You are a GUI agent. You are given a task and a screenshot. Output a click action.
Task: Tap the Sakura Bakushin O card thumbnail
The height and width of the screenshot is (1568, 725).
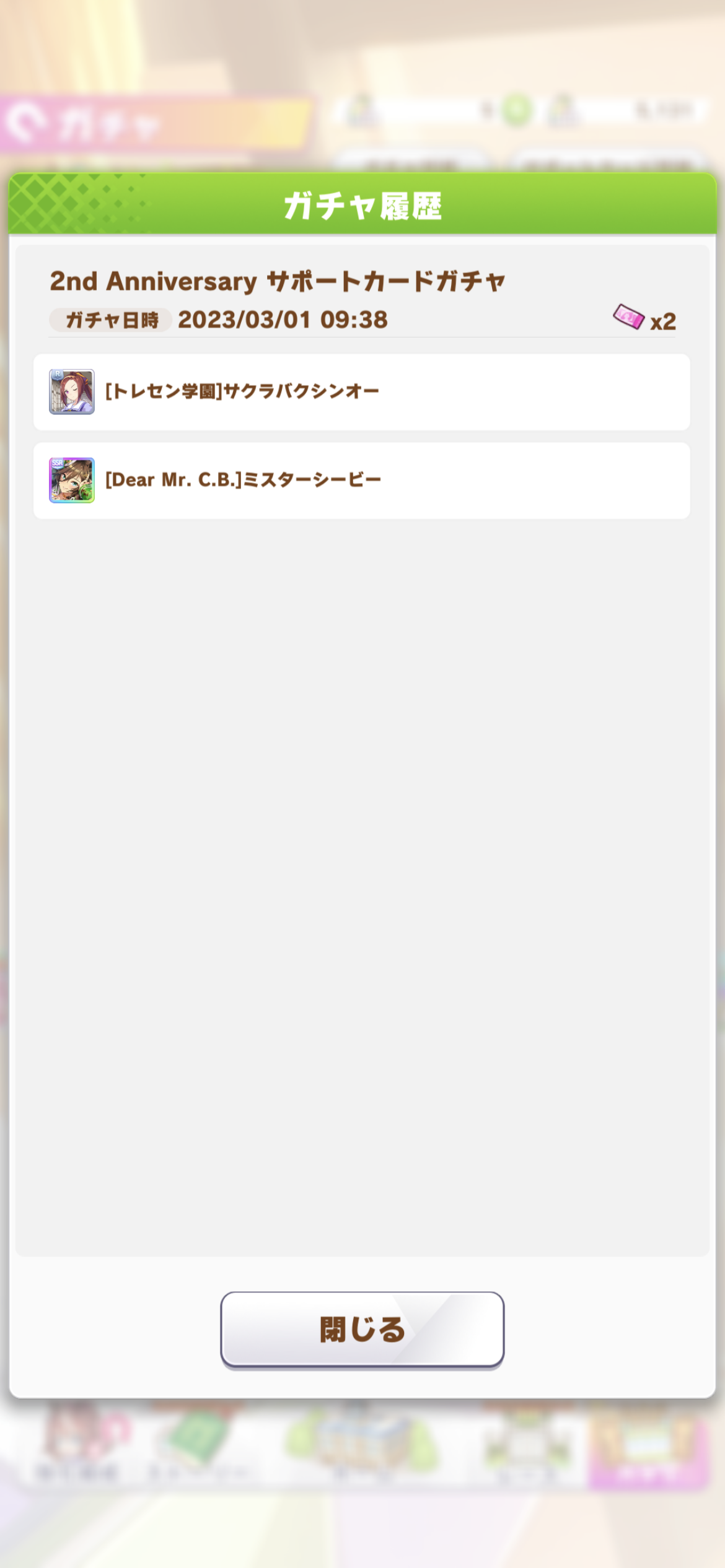(x=72, y=392)
